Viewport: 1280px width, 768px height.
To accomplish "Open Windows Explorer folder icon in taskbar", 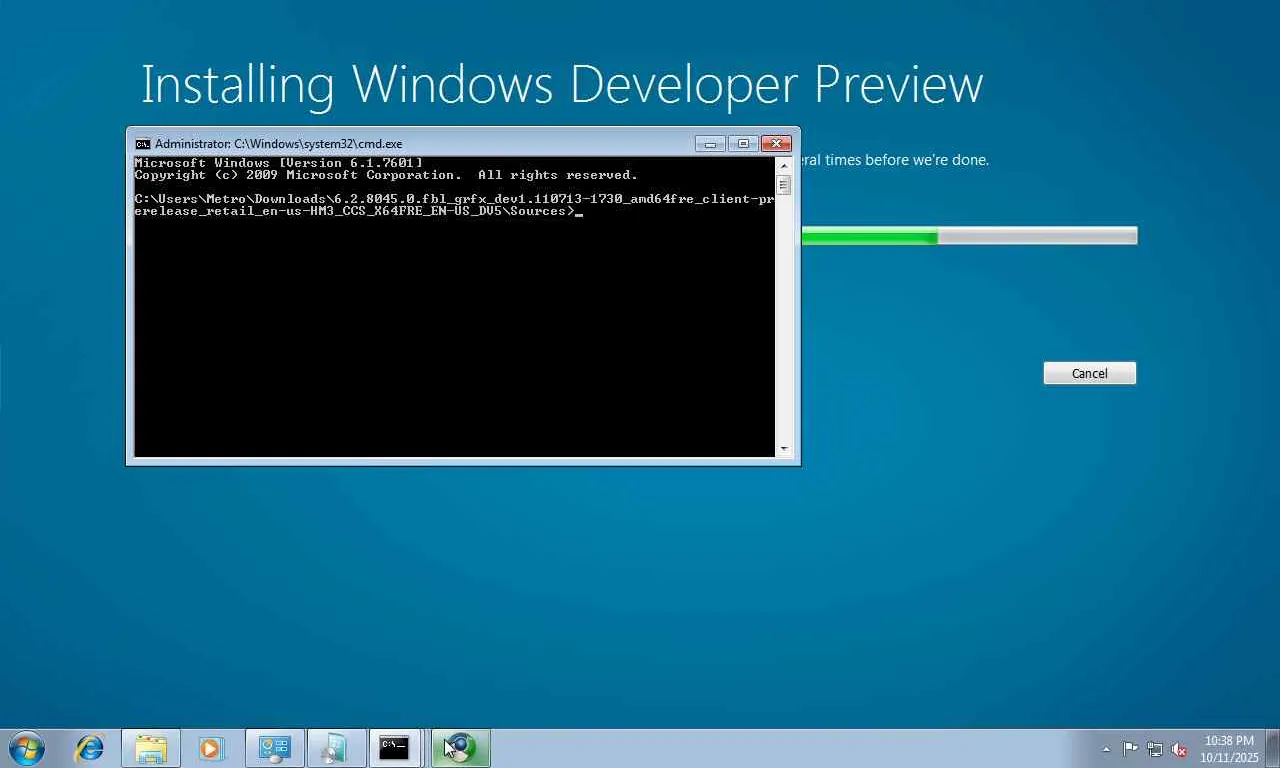I will 151,748.
